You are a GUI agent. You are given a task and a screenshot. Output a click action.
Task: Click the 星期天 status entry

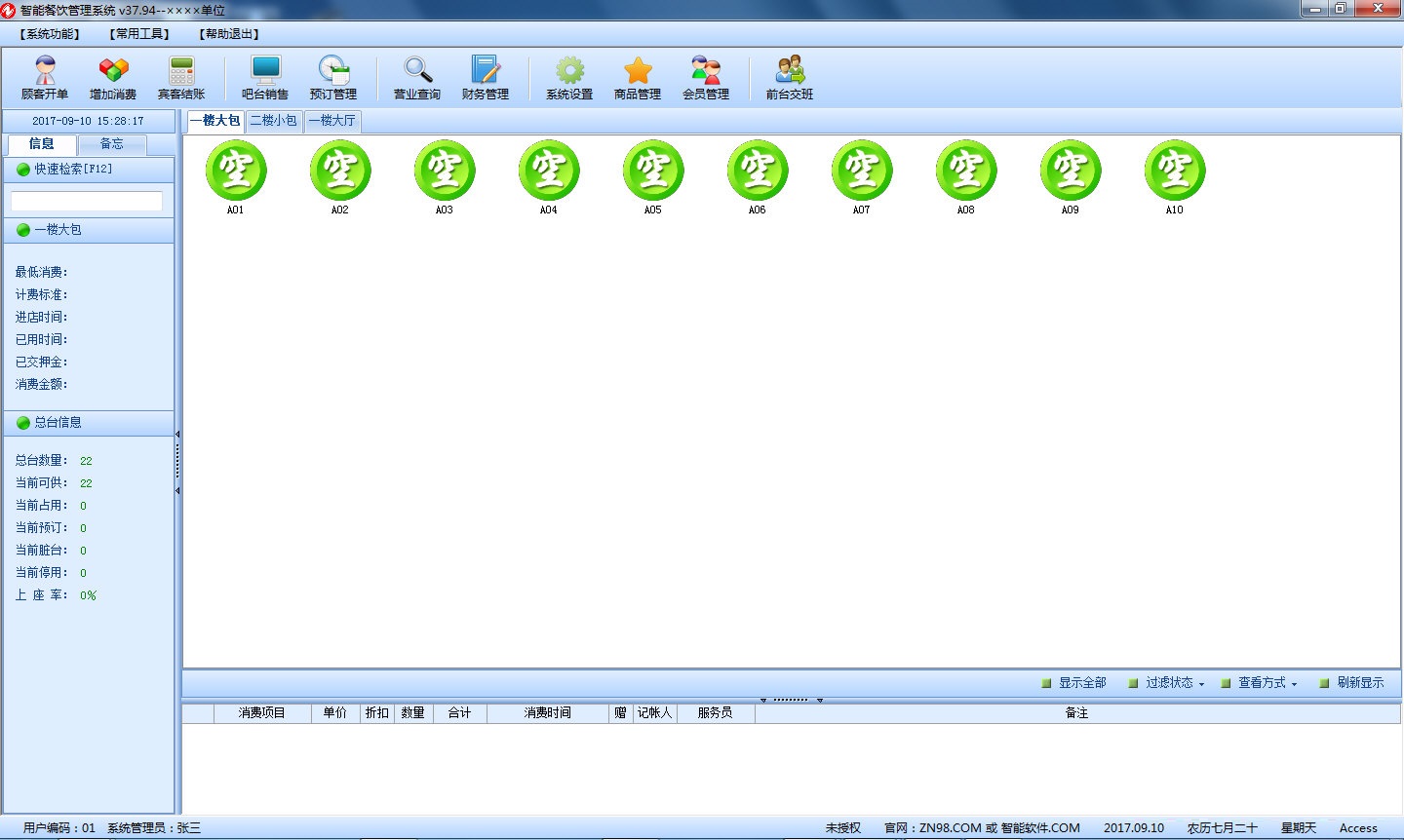coord(1299,828)
